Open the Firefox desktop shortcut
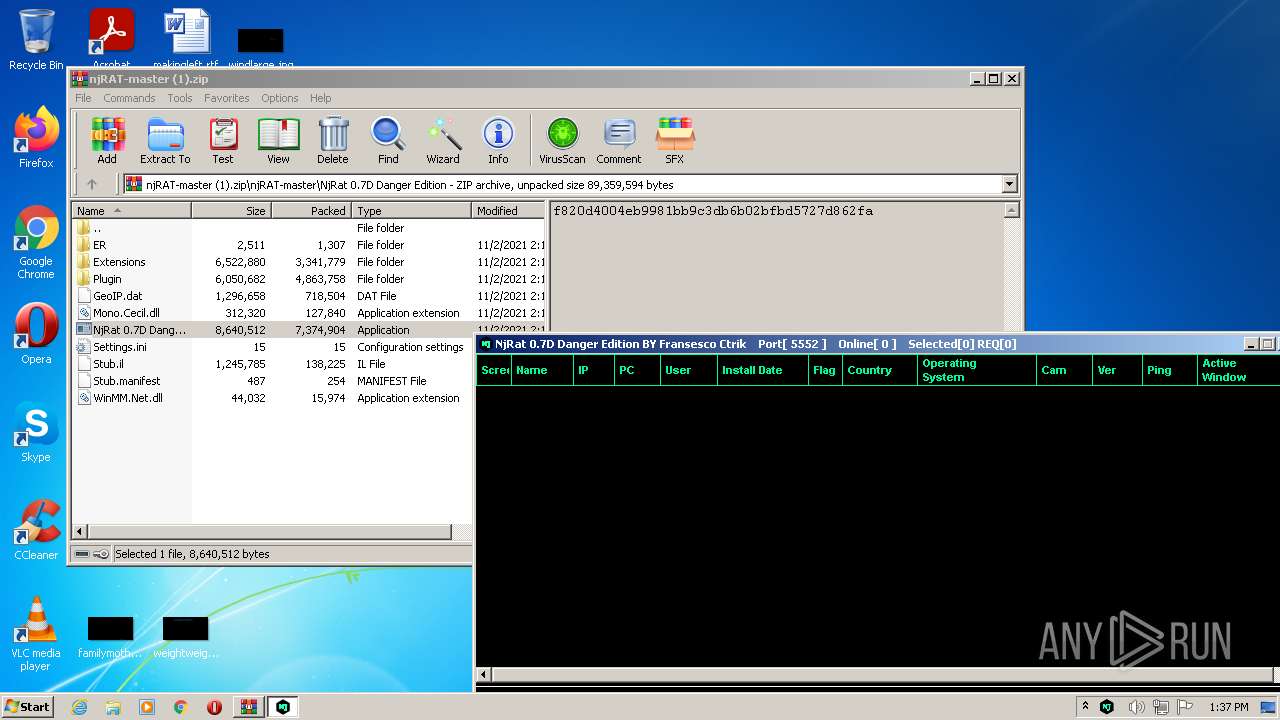This screenshot has width=1280, height=720. (x=36, y=138)
